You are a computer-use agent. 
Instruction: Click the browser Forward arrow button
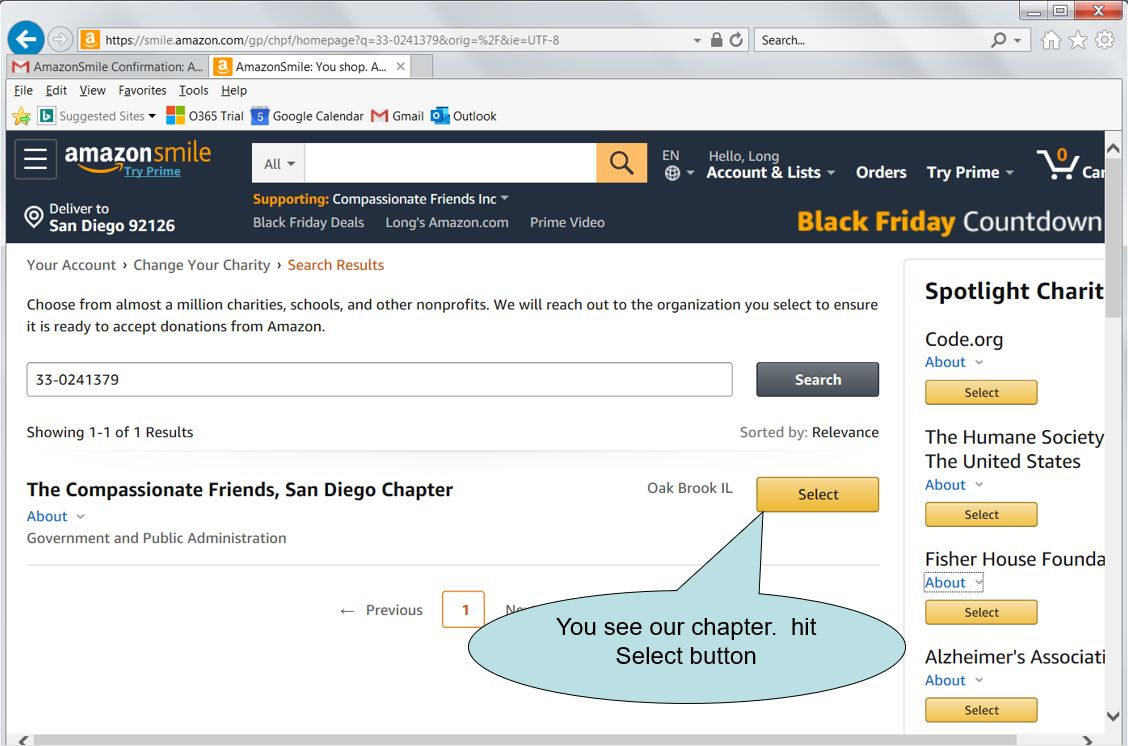[x=61, y=40]
